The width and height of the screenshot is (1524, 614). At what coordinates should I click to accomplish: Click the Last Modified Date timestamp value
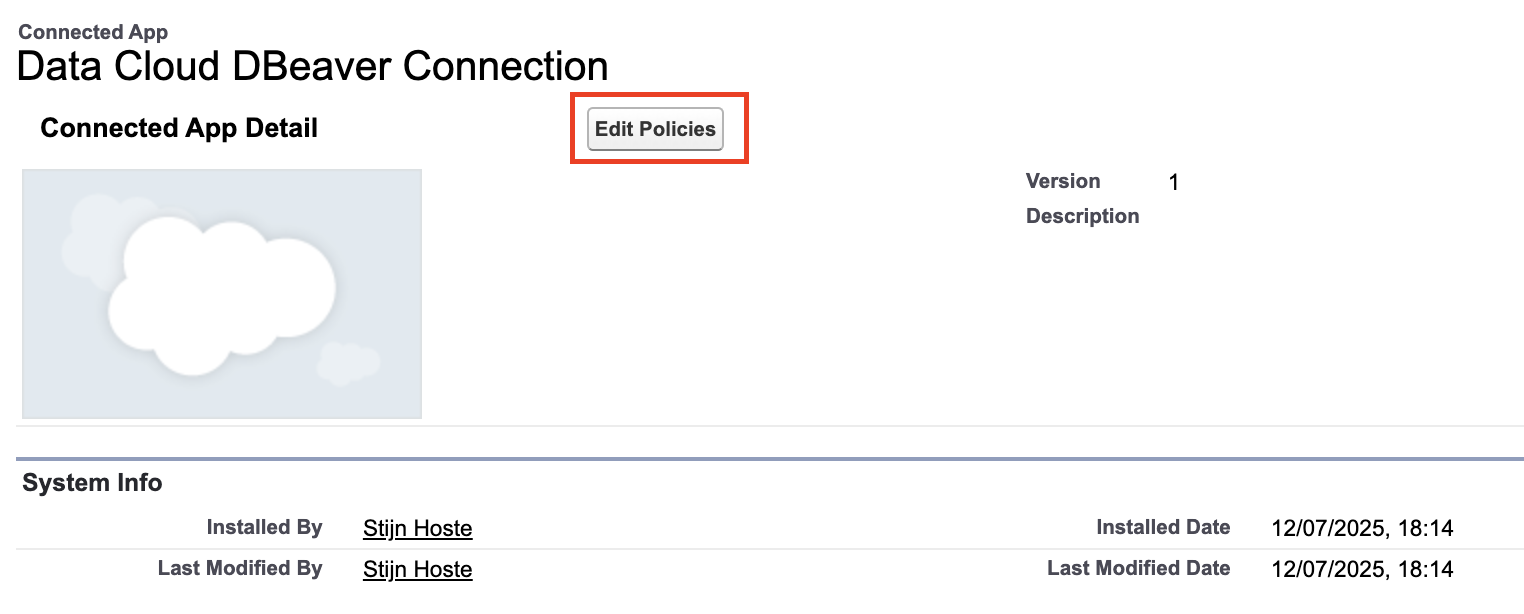pyautogui.click(x=1362, y=570)
